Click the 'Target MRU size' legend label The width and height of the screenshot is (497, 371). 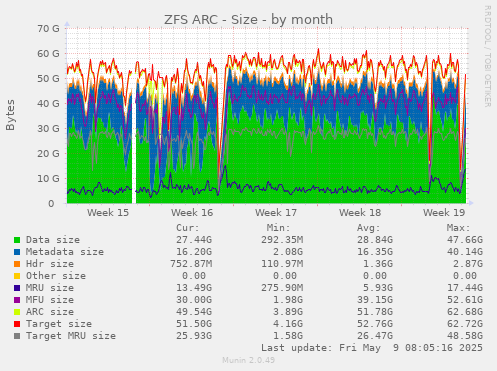click(x=71, y=336)
